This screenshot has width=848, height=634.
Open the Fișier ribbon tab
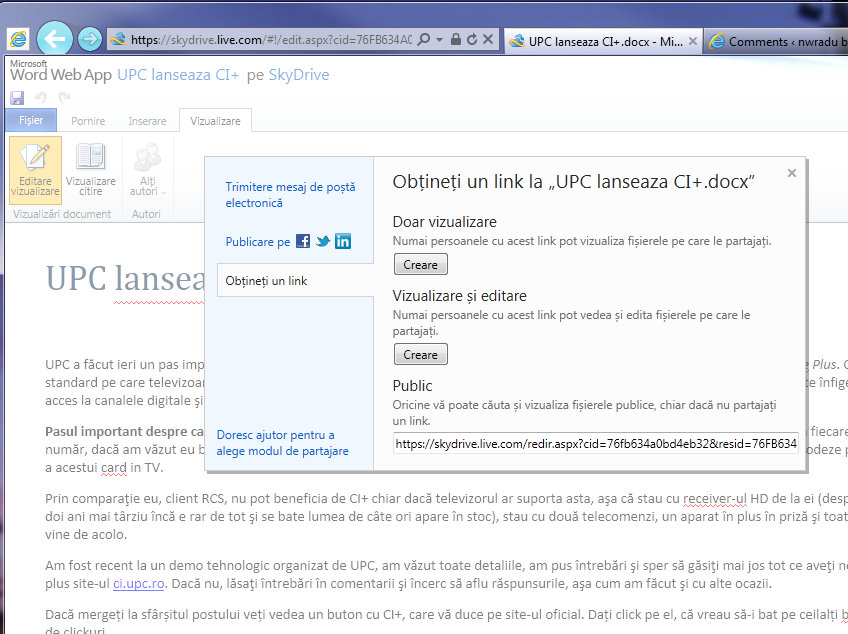pos(31,120)
